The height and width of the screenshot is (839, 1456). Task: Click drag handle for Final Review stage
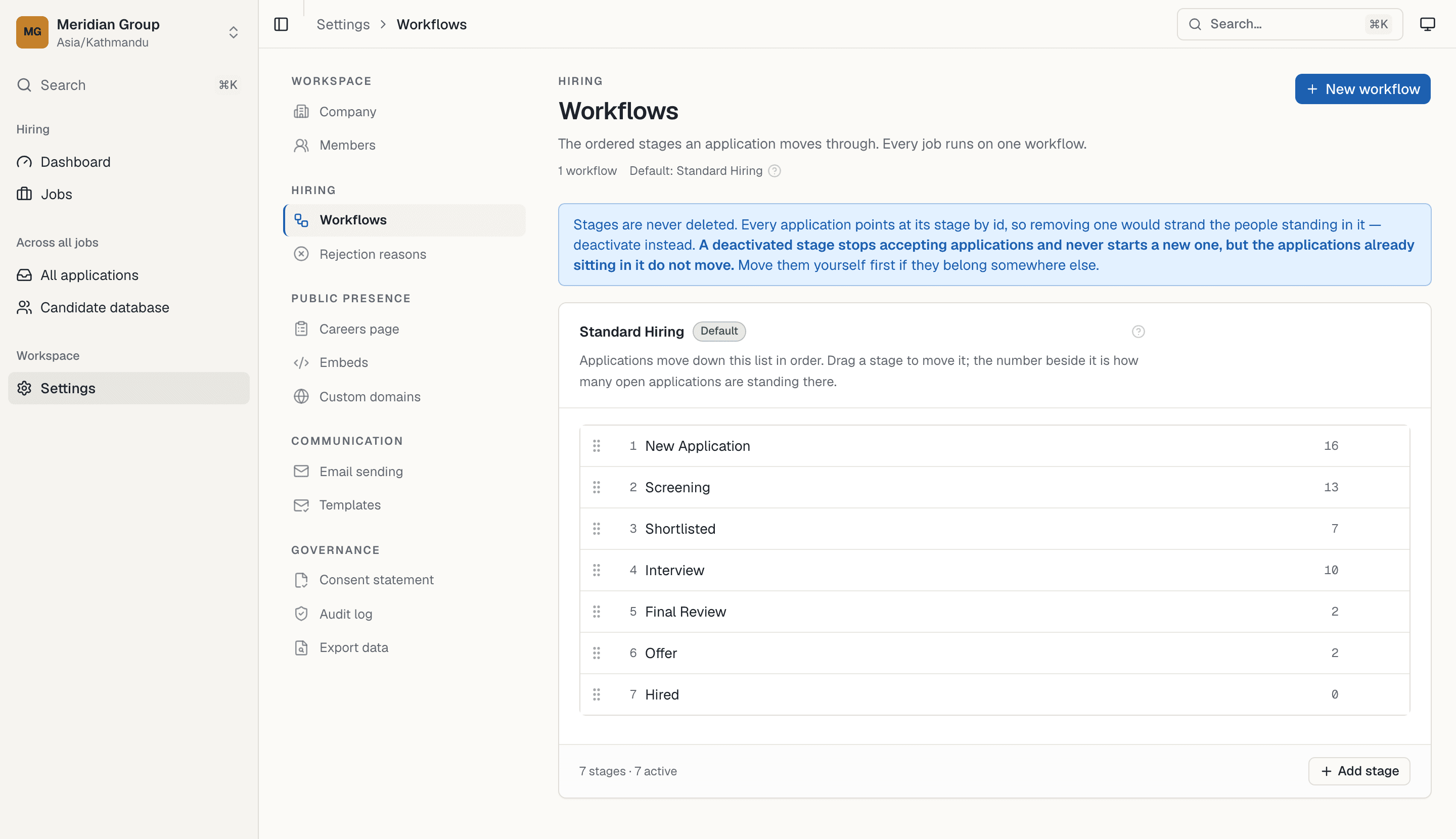pyautogui.click(x=597, y=612)
